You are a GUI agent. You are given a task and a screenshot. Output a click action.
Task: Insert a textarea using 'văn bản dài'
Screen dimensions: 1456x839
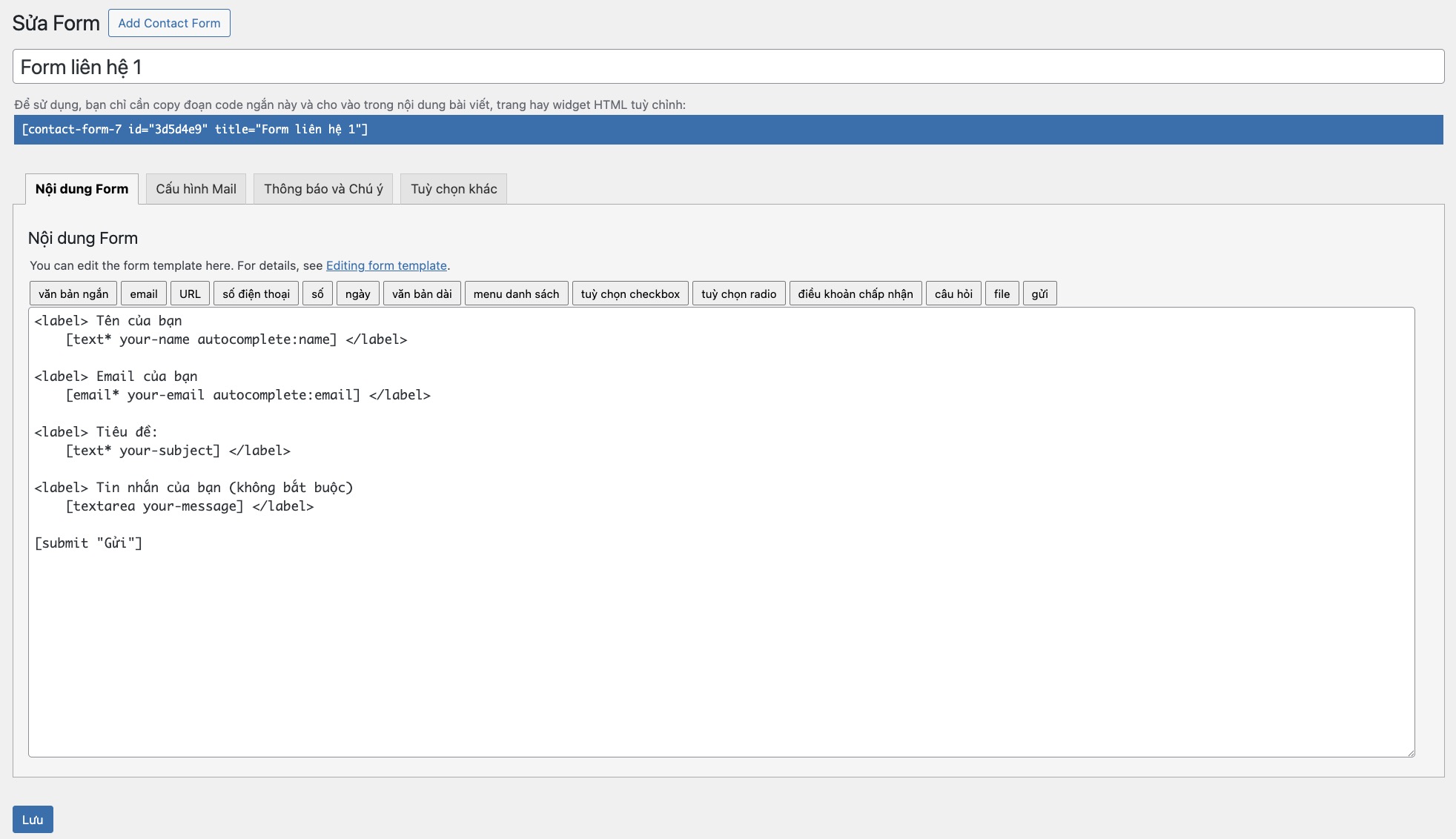(421, 293)
